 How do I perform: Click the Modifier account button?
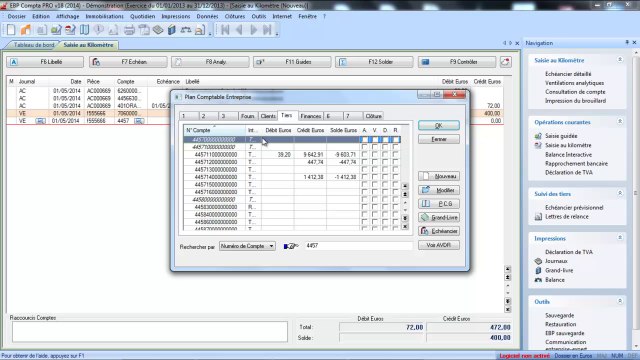coord(438,190)
